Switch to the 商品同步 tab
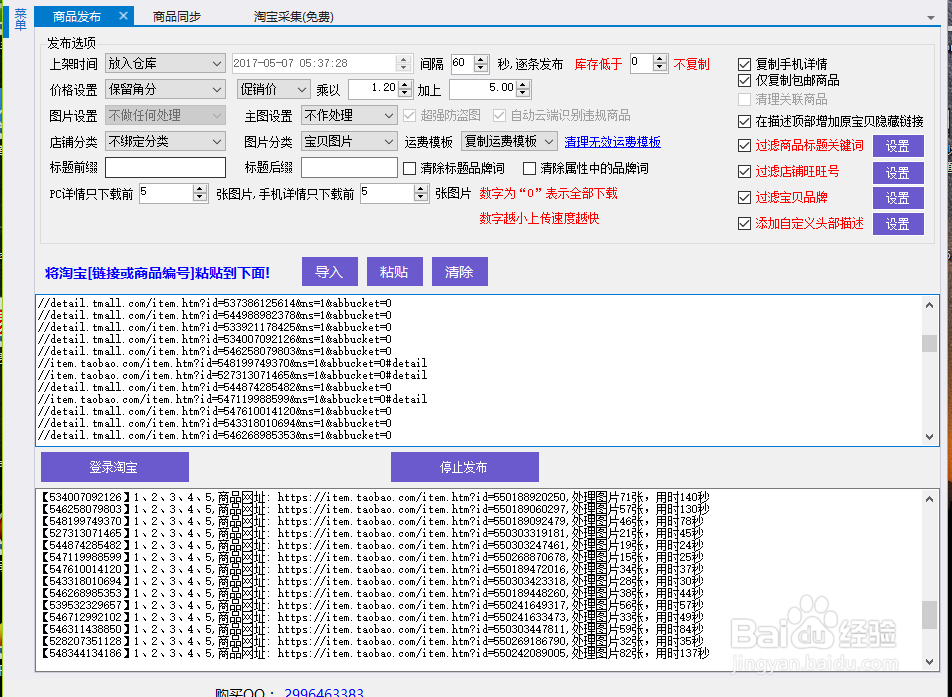The image size is (952, 697). [177, 16]
